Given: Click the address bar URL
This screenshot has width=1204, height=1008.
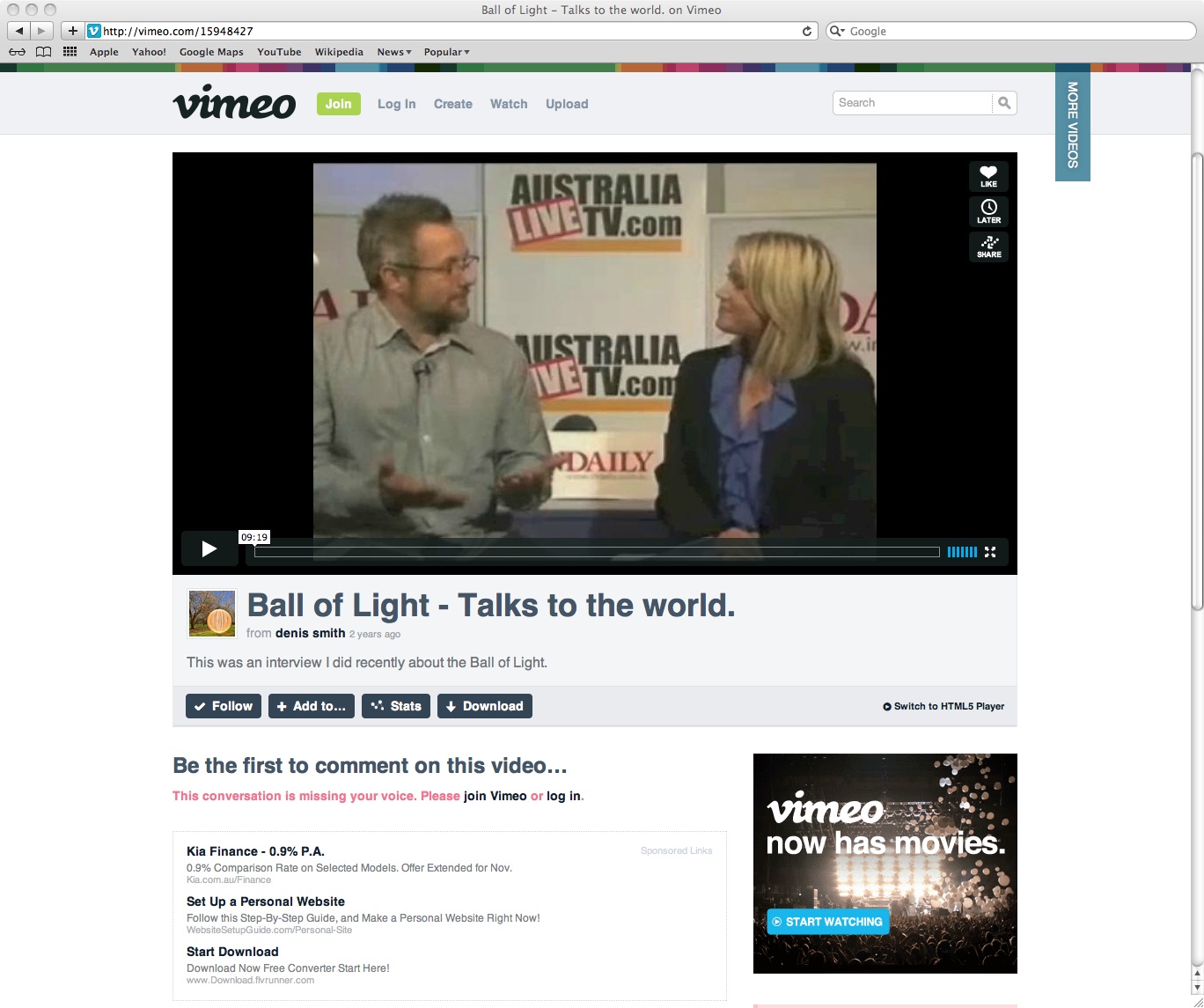Looking at the screenshot, I should [178, 31].
